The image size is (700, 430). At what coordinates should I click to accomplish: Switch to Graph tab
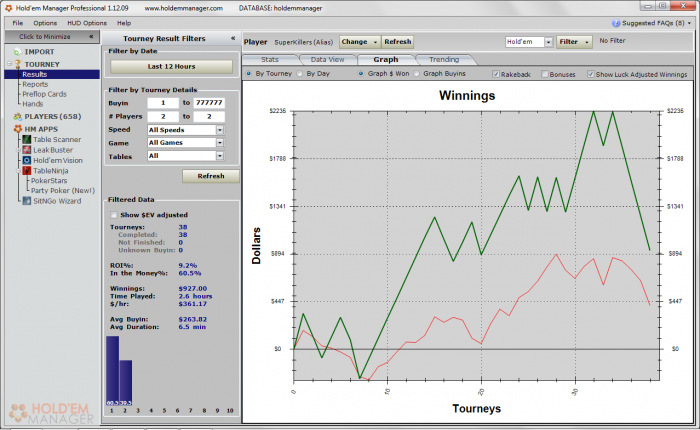[386, 59]
